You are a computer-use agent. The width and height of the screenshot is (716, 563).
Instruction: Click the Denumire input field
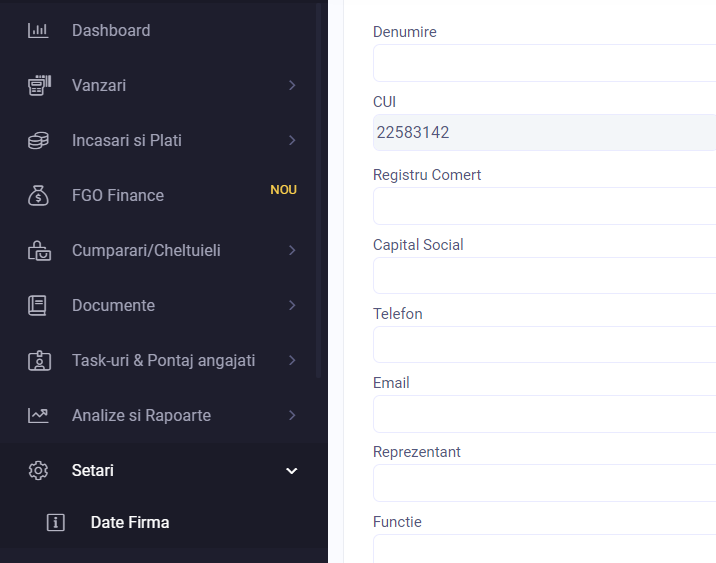544,63
